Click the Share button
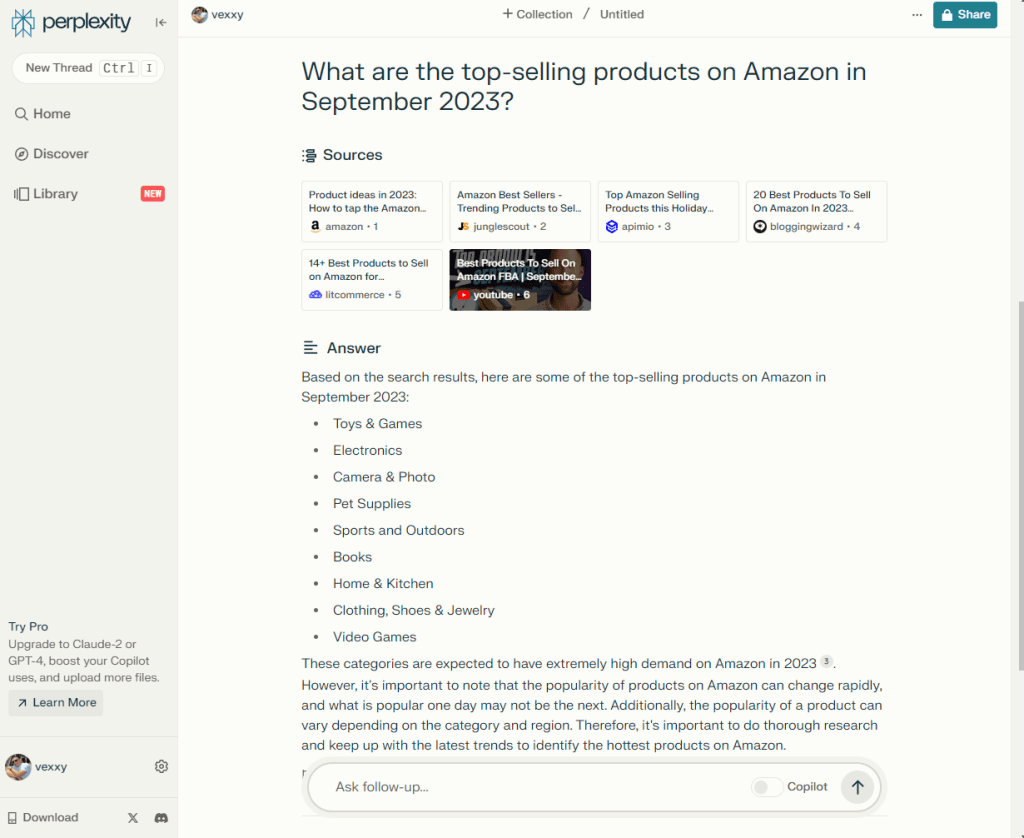The image size is (1024, 838). 965,14
